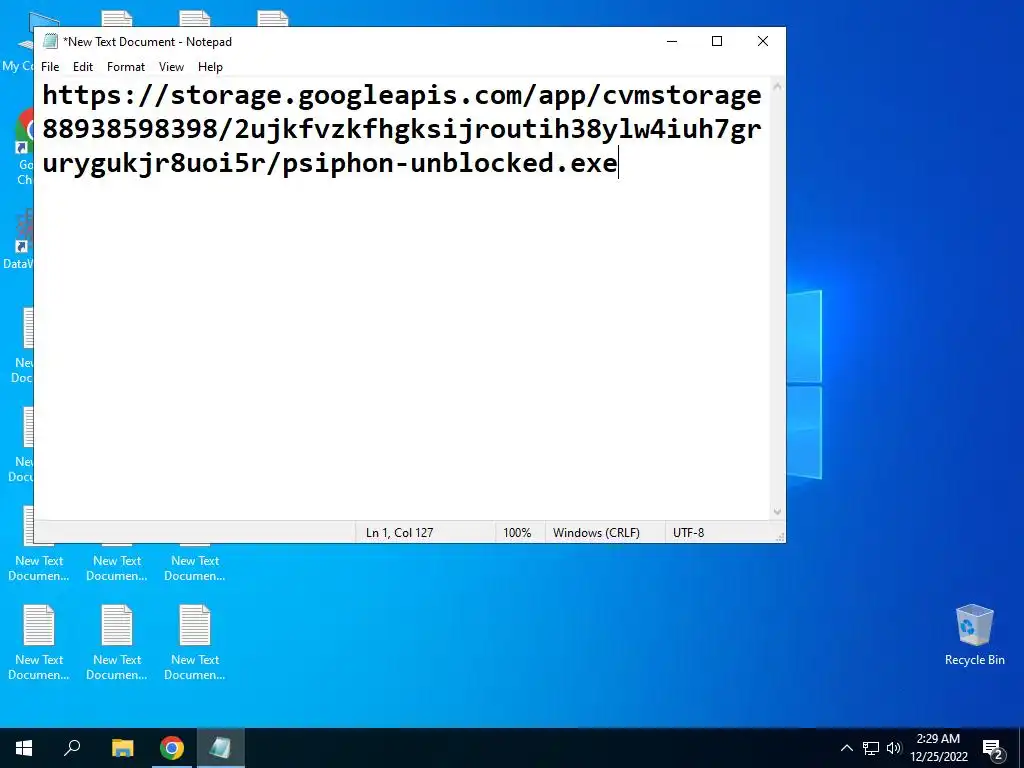The height and width of the screenshot is (768, 1024).
Task: Select the Recycle Bin desktop icon
Action: 974,635
